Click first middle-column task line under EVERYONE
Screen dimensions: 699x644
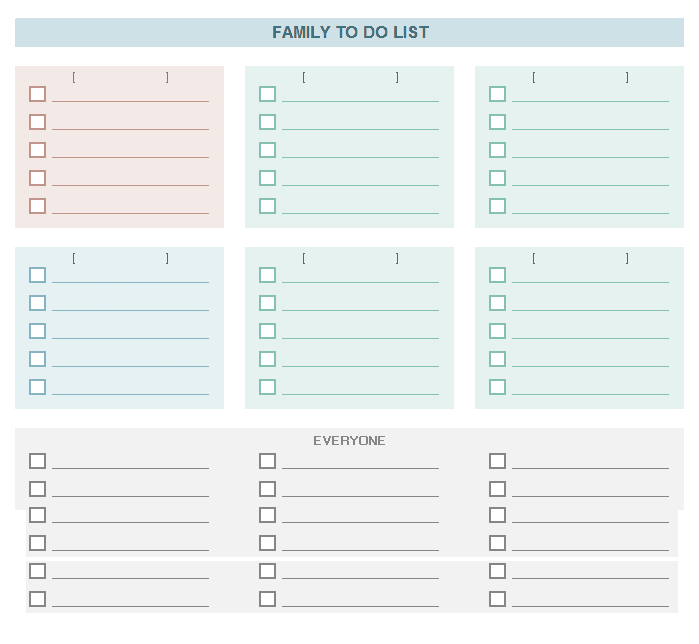point(360,462)
